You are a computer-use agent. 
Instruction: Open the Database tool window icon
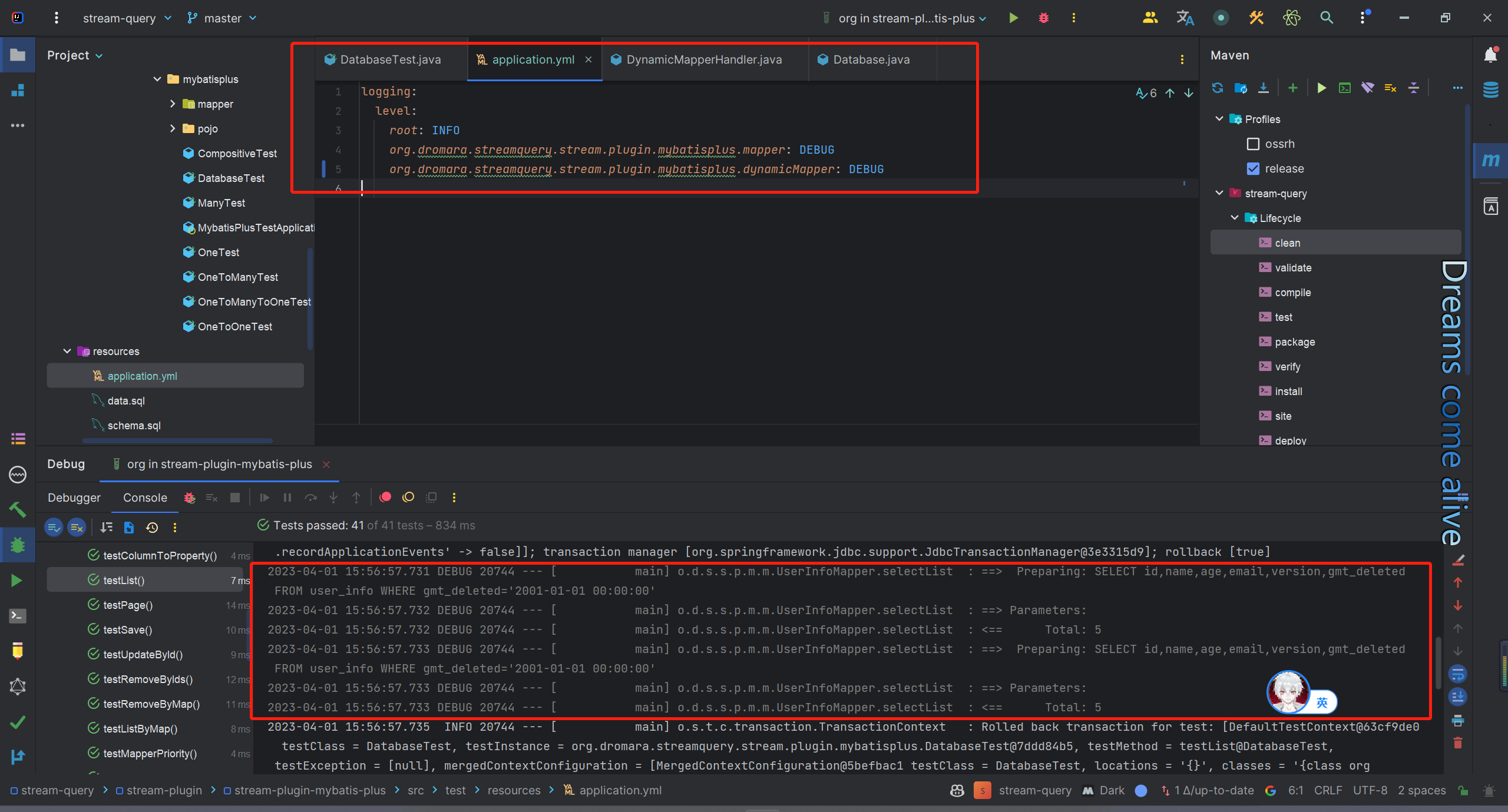tap(1490, 90)
